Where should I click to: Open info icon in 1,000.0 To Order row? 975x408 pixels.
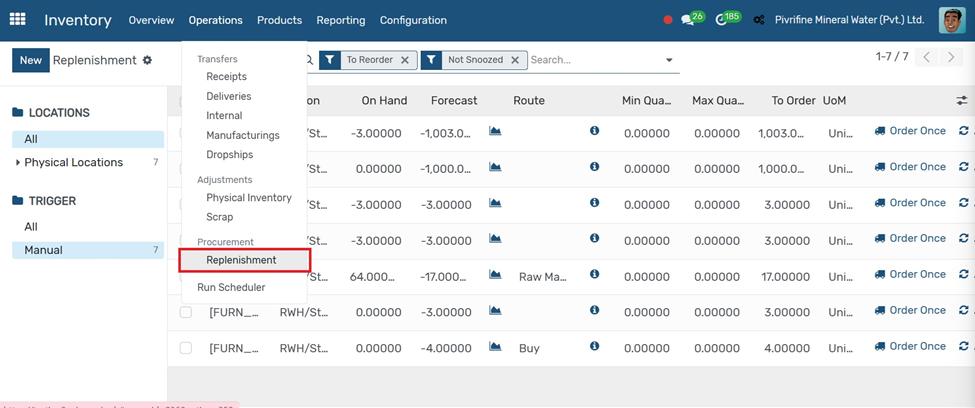coord(594,167)
